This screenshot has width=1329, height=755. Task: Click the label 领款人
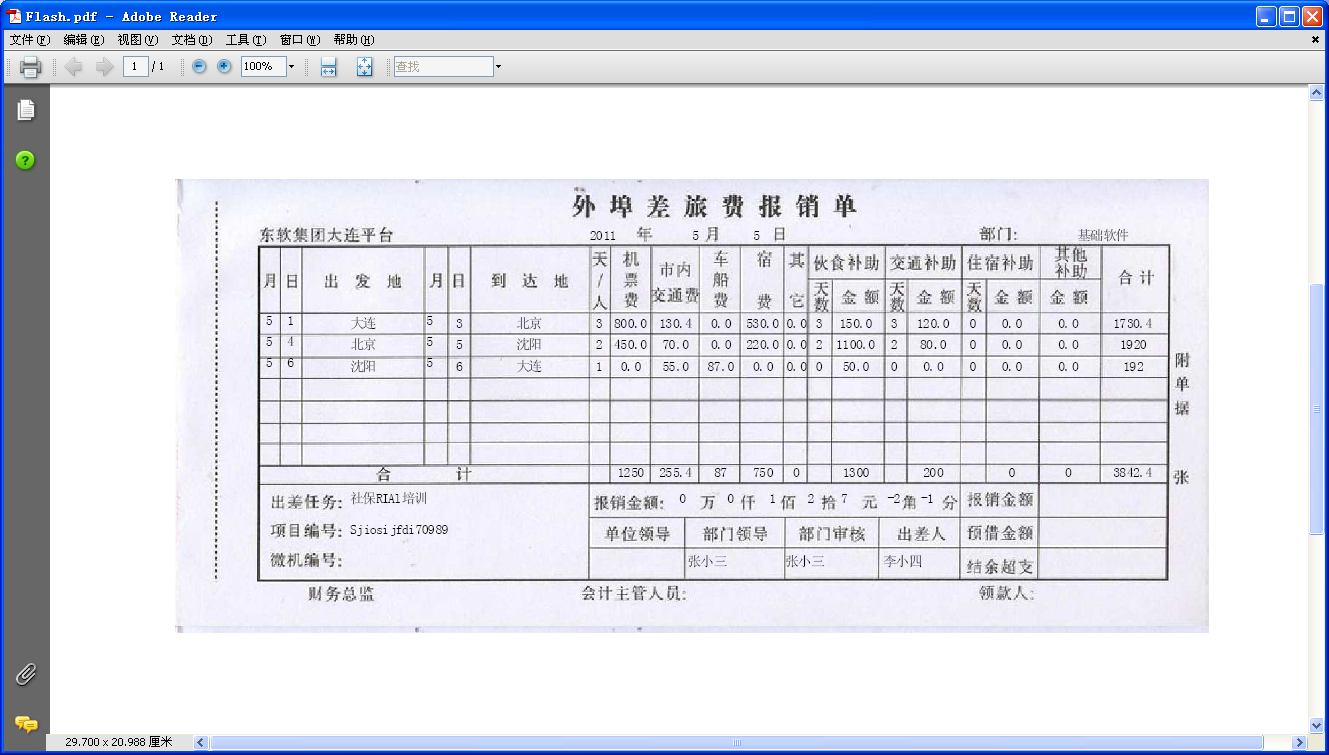click(1007, 594)
